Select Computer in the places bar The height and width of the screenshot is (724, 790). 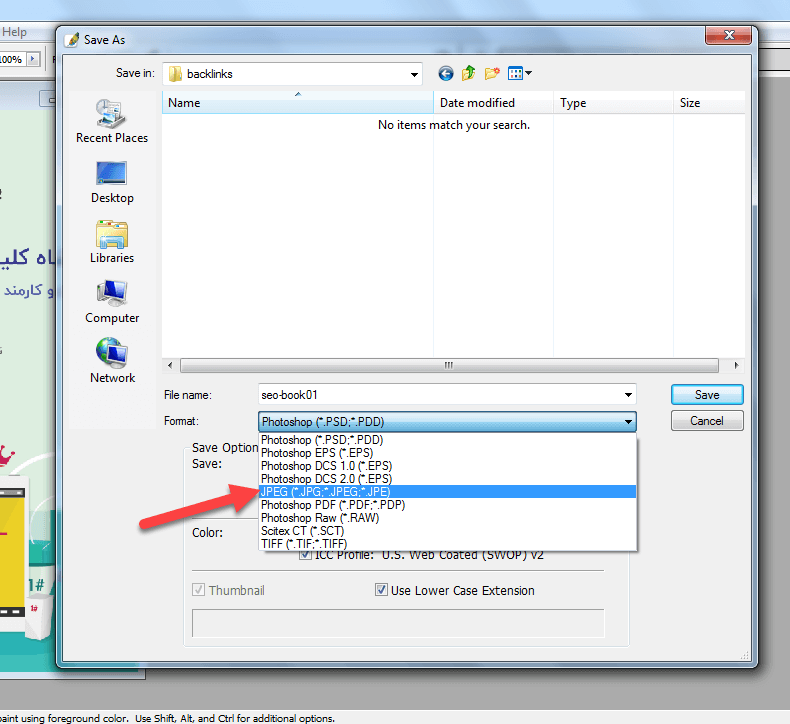pyautogui.click(x=112, y=301)
